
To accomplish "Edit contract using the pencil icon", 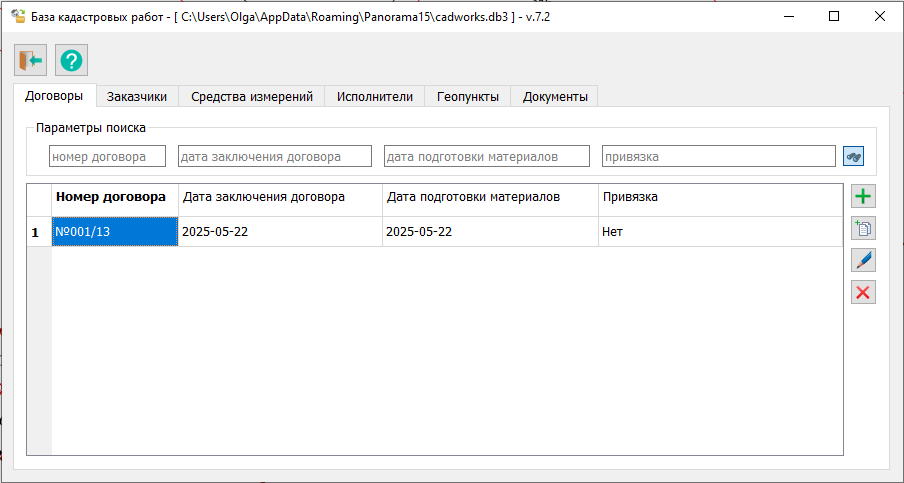I will point(863,260).
